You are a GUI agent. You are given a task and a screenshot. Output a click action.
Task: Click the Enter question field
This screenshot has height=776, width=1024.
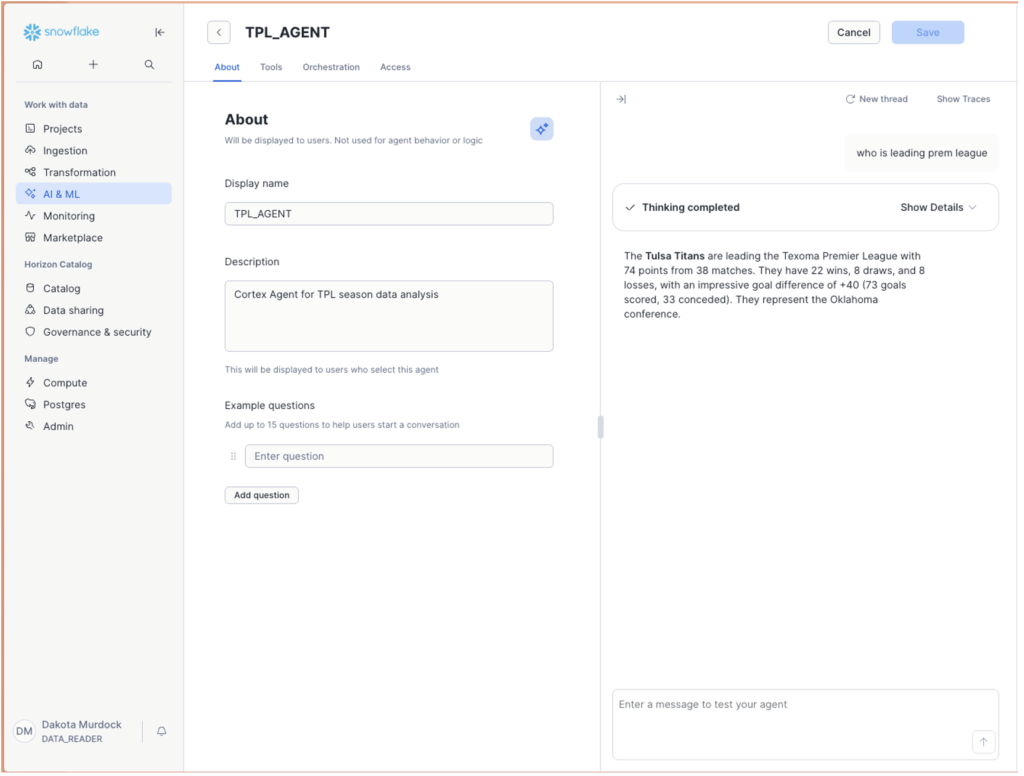pyautogui.click(x=398, y=457)
